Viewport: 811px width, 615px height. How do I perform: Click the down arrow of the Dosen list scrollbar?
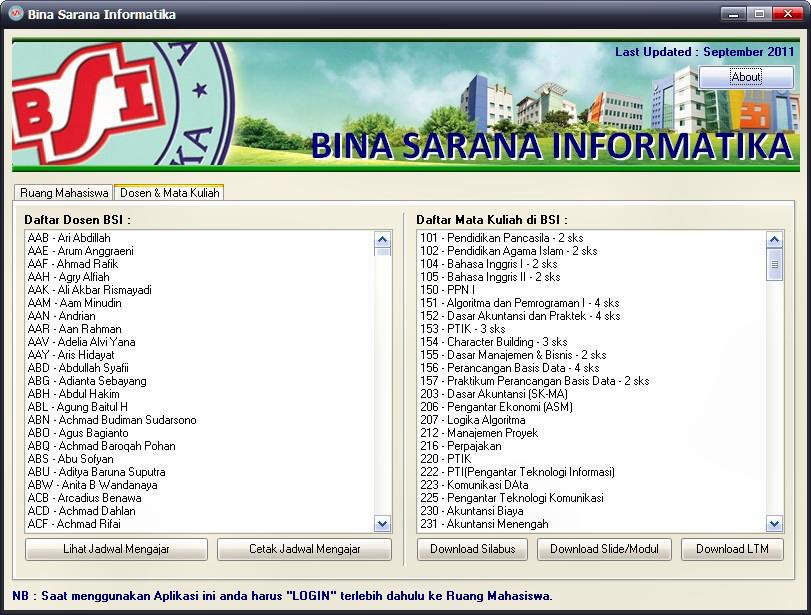point(382,524)
